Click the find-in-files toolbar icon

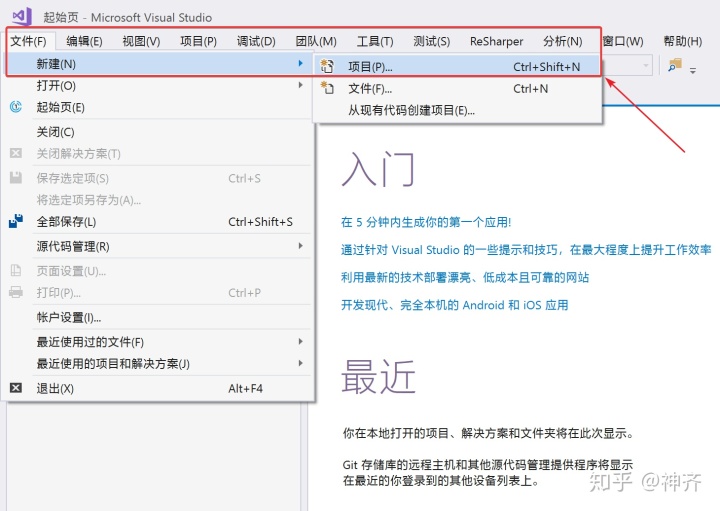675,66
